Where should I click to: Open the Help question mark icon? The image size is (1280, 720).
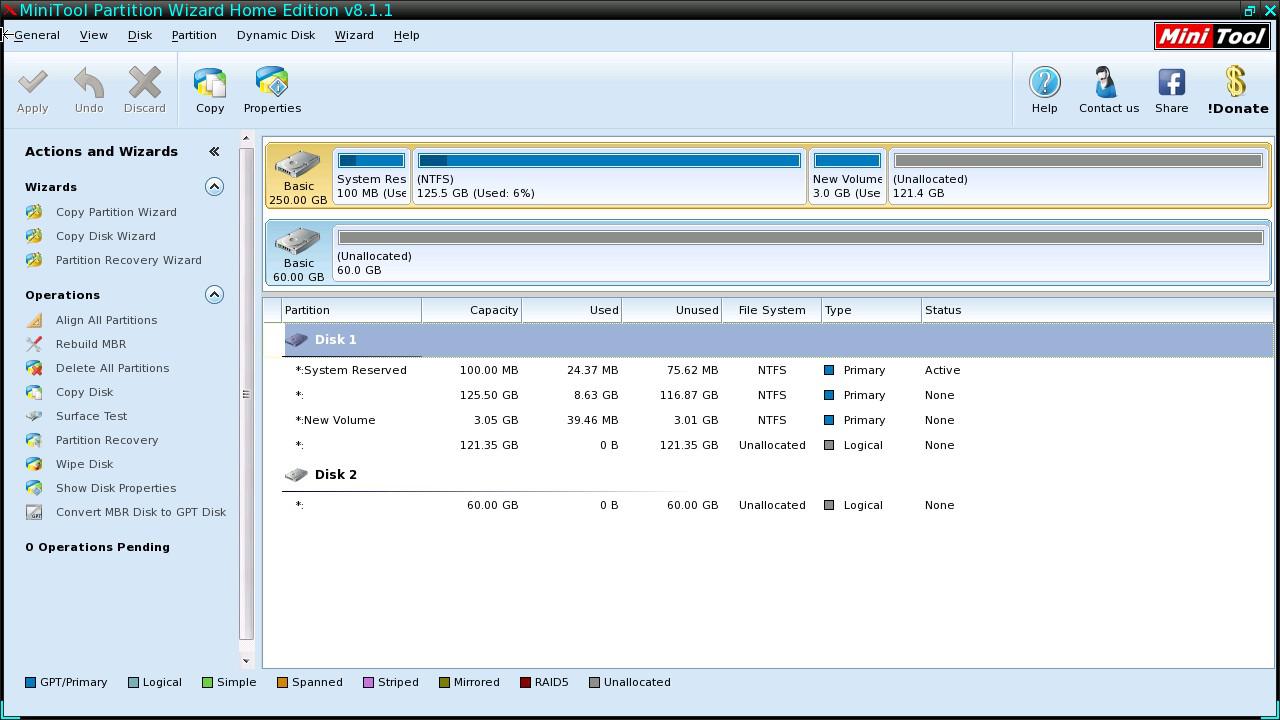1044,82
